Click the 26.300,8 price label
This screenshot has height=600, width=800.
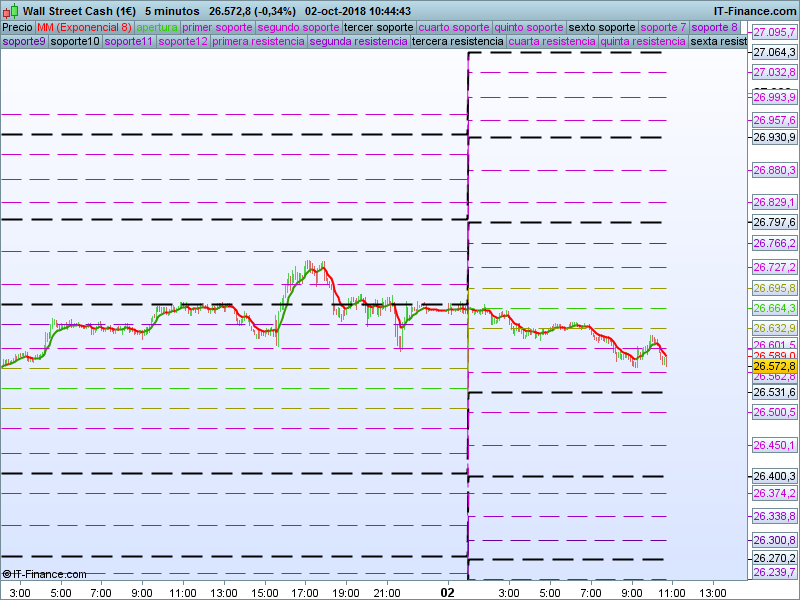coord(774,540)
